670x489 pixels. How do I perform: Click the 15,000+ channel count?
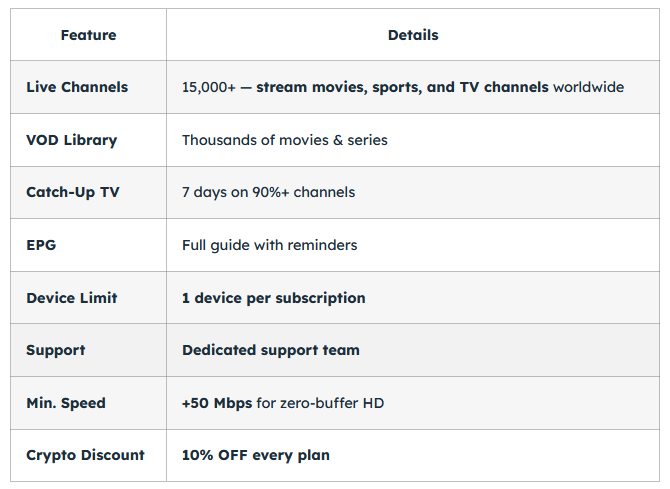point(206,87)
